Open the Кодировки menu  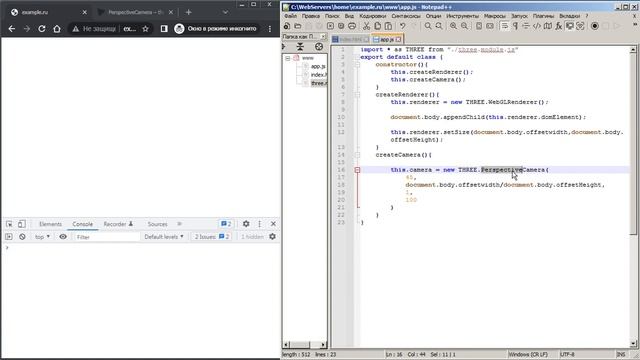373,16
